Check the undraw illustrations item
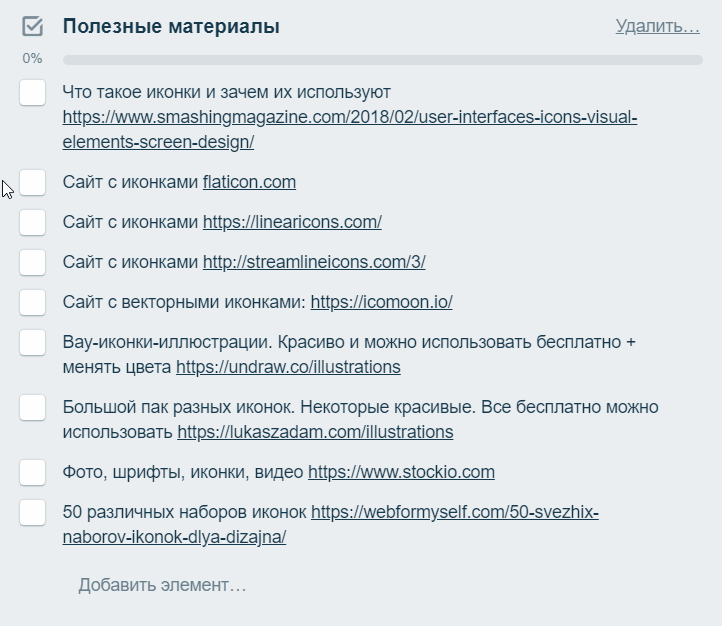The image size is (722, 626). coord(33,342)
